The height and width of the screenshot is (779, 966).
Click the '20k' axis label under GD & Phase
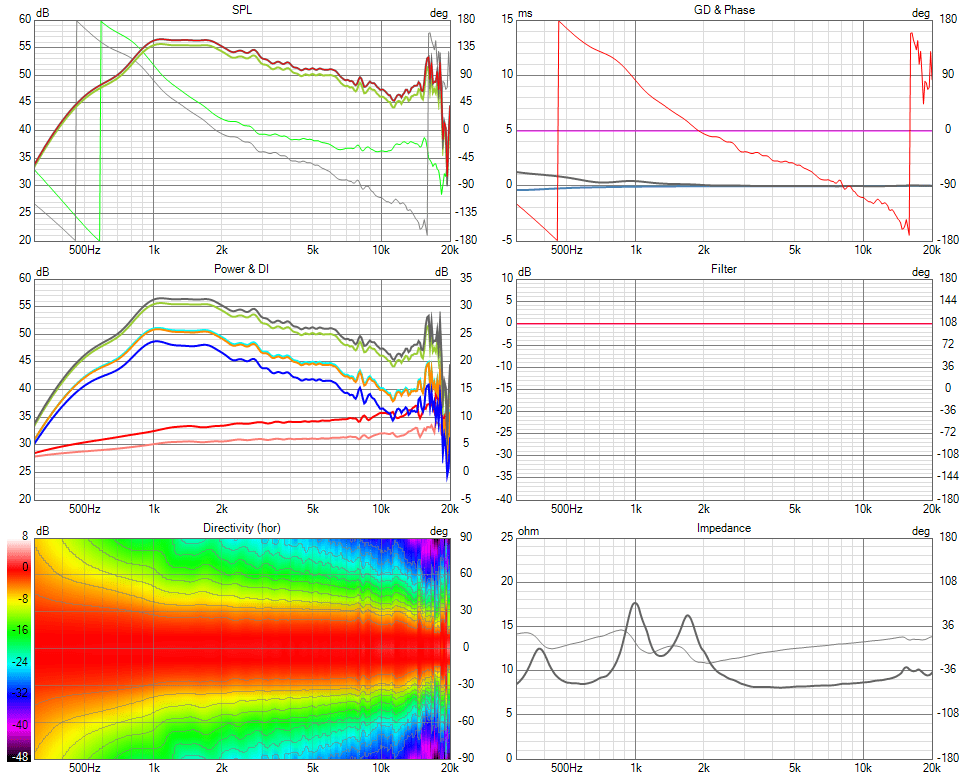(x=932, y=250)
